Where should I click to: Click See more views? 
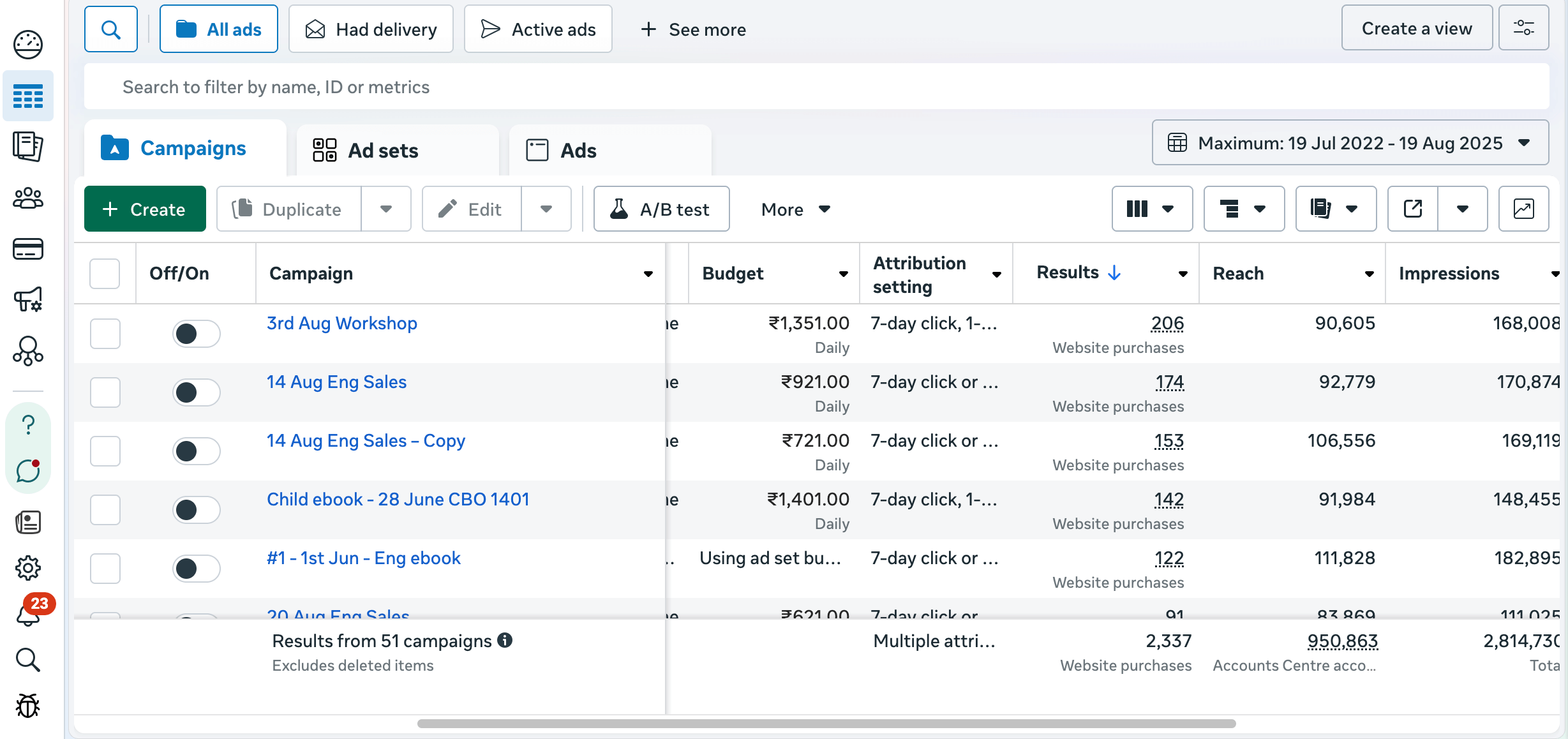(693, 29)
